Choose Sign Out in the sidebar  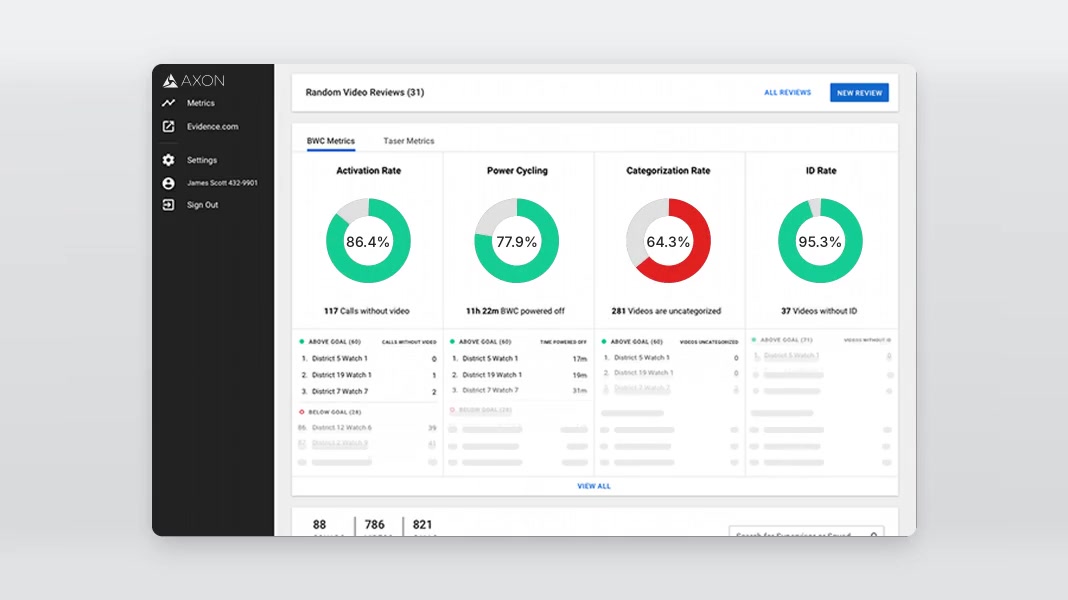[202, 205]
